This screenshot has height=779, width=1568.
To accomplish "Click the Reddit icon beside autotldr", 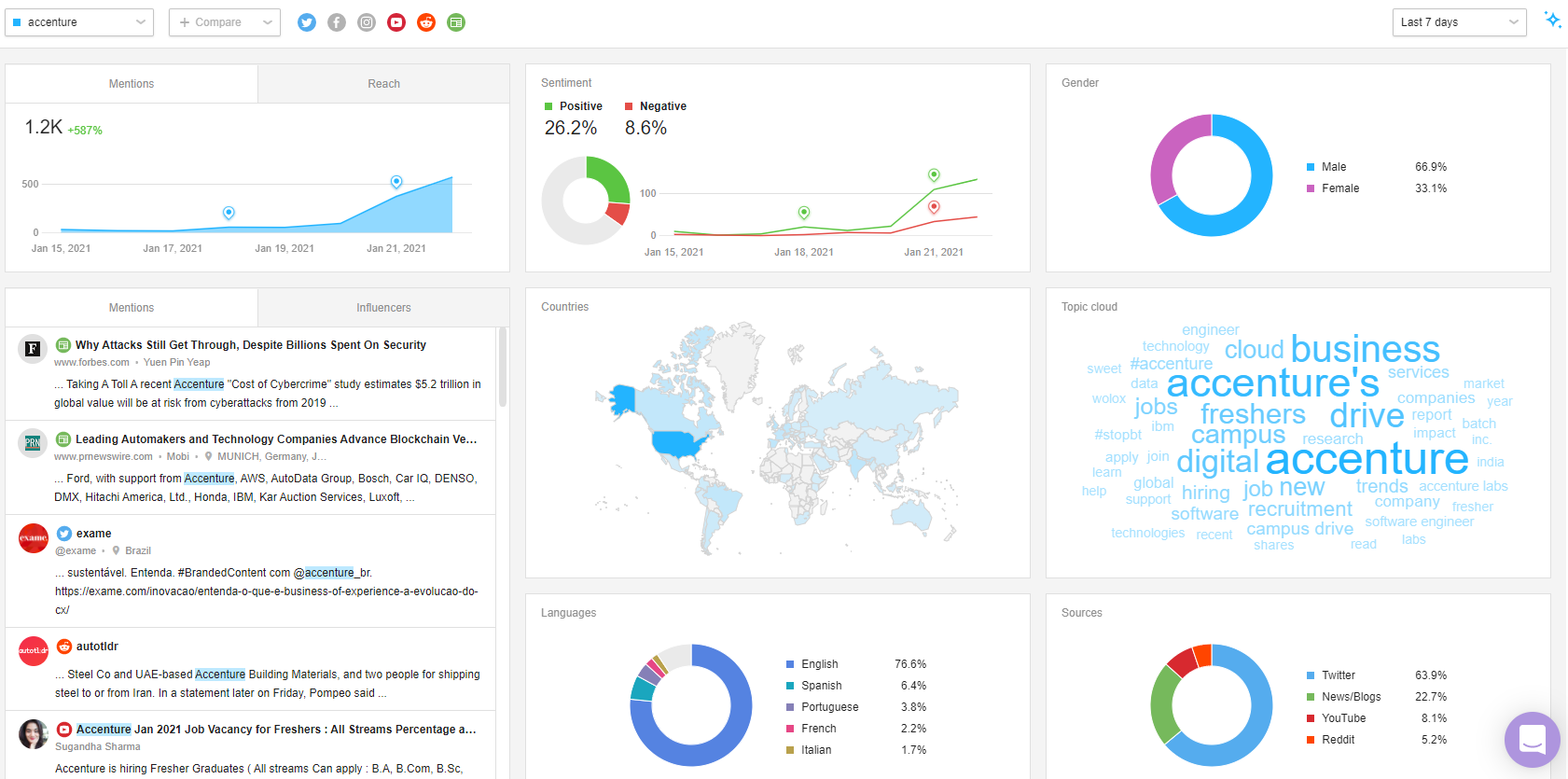I will pyautogui.click(x=64, y=647).
